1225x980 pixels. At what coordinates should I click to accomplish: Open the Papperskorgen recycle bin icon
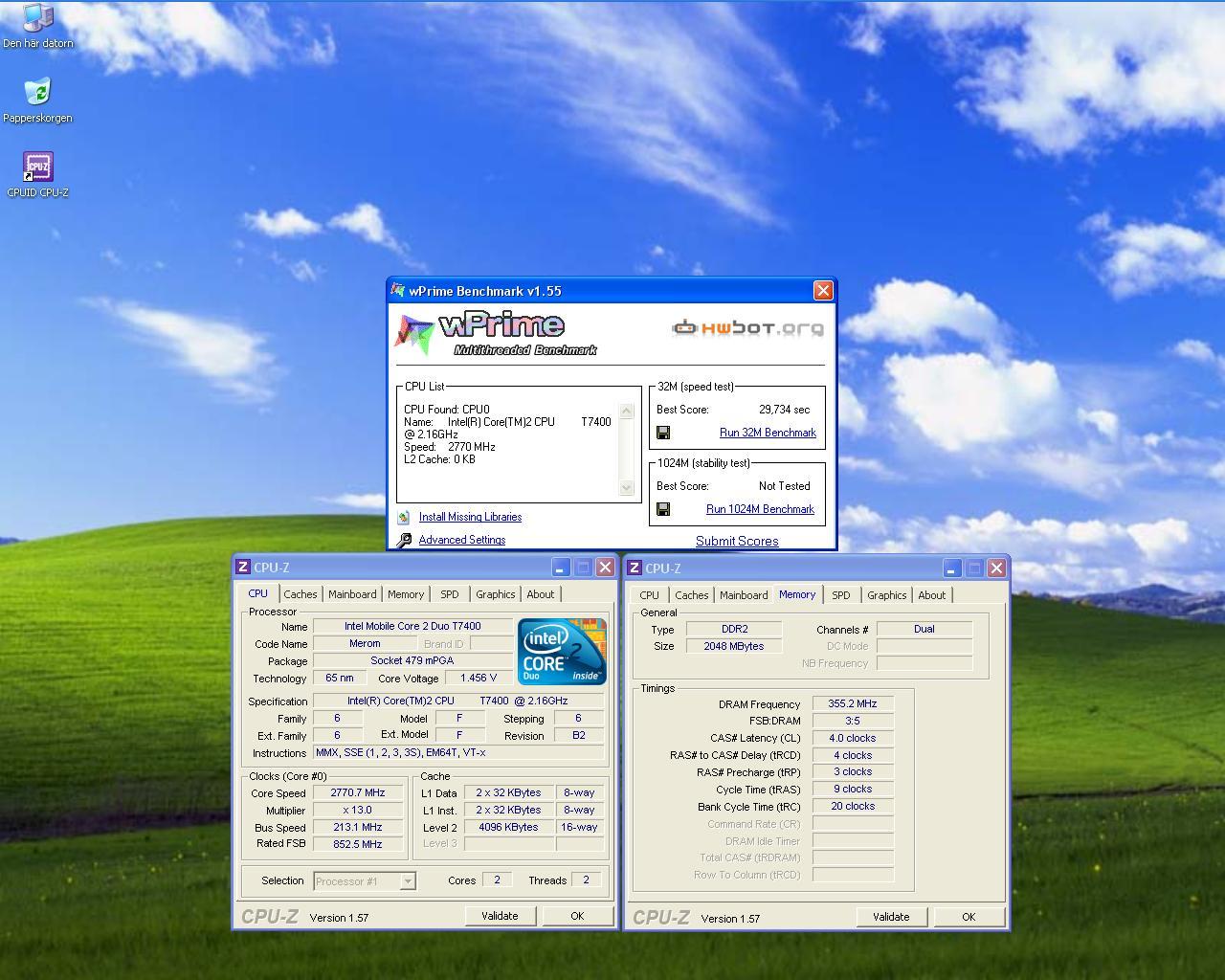37,100
